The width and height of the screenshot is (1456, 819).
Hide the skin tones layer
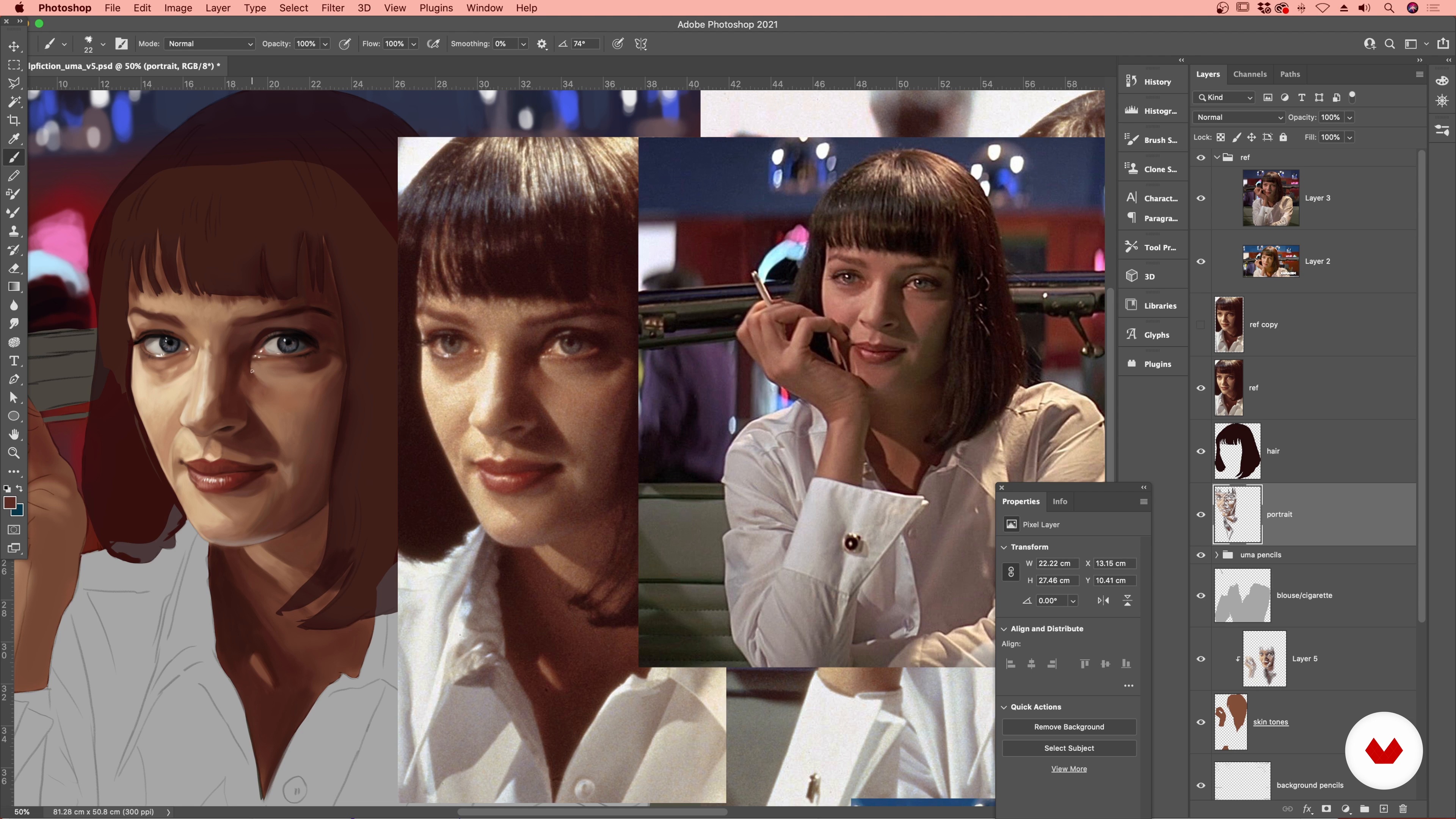[x=1200, y=722]
